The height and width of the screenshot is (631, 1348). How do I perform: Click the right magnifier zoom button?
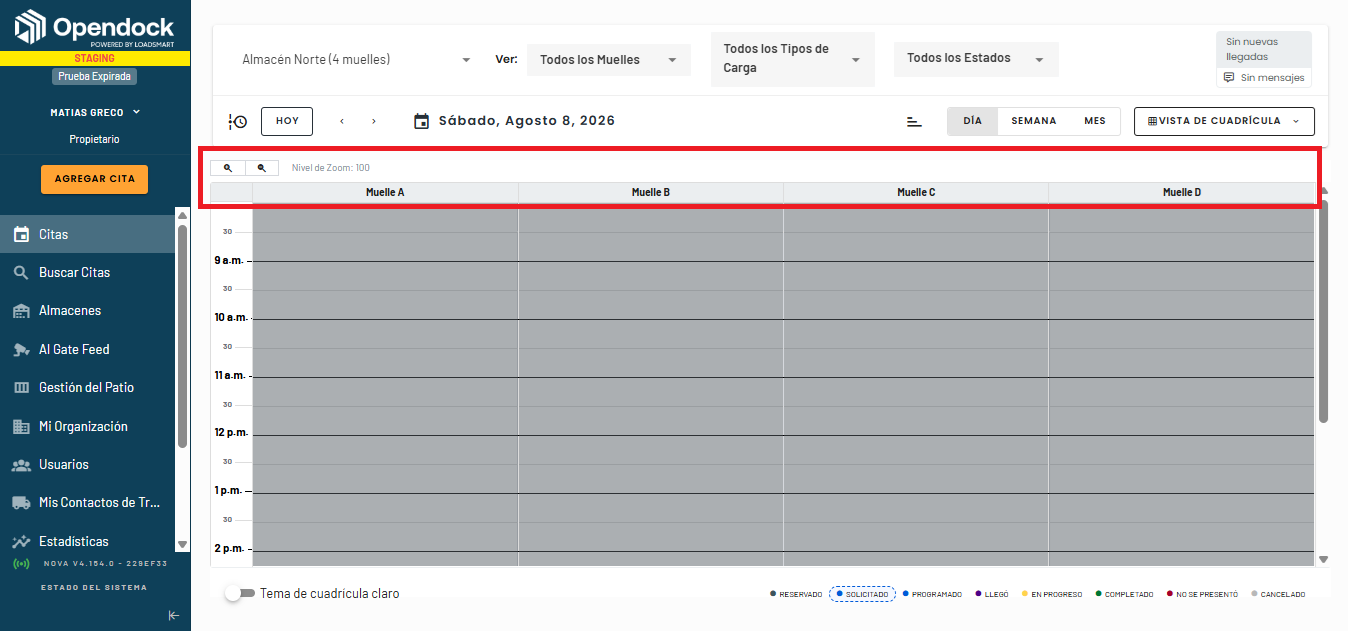click(262, 168)
